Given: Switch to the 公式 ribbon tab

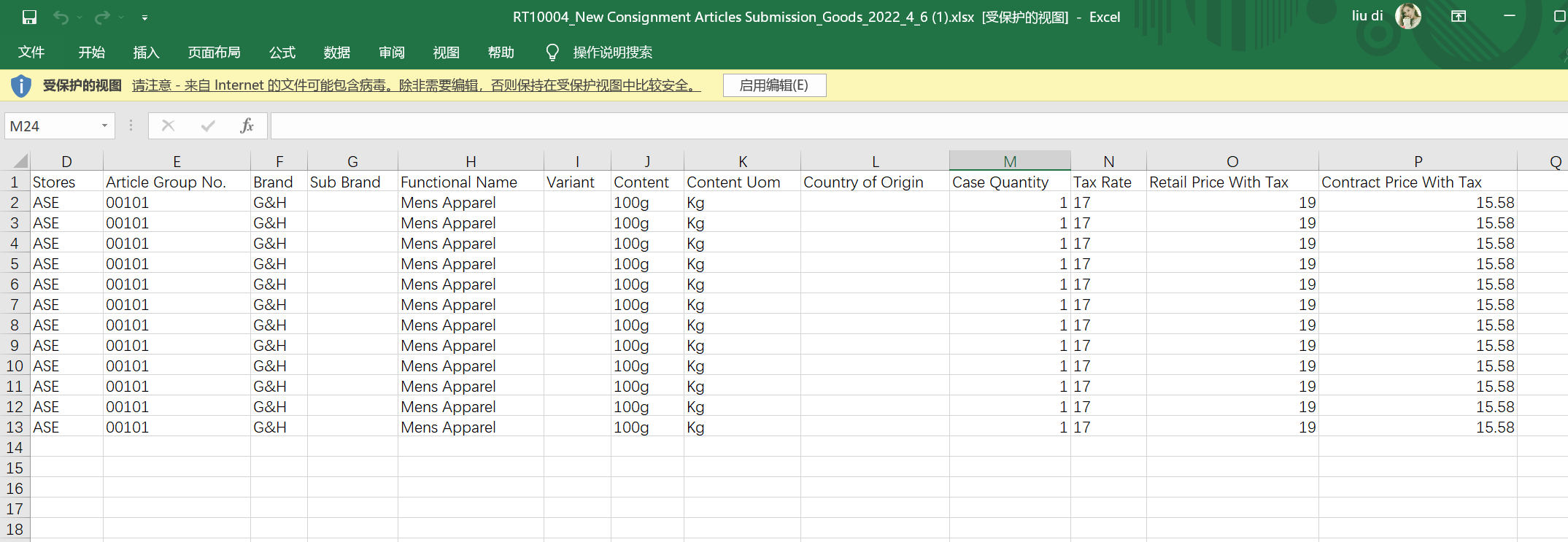Looking at the screenshot, I should click(282, 53).
